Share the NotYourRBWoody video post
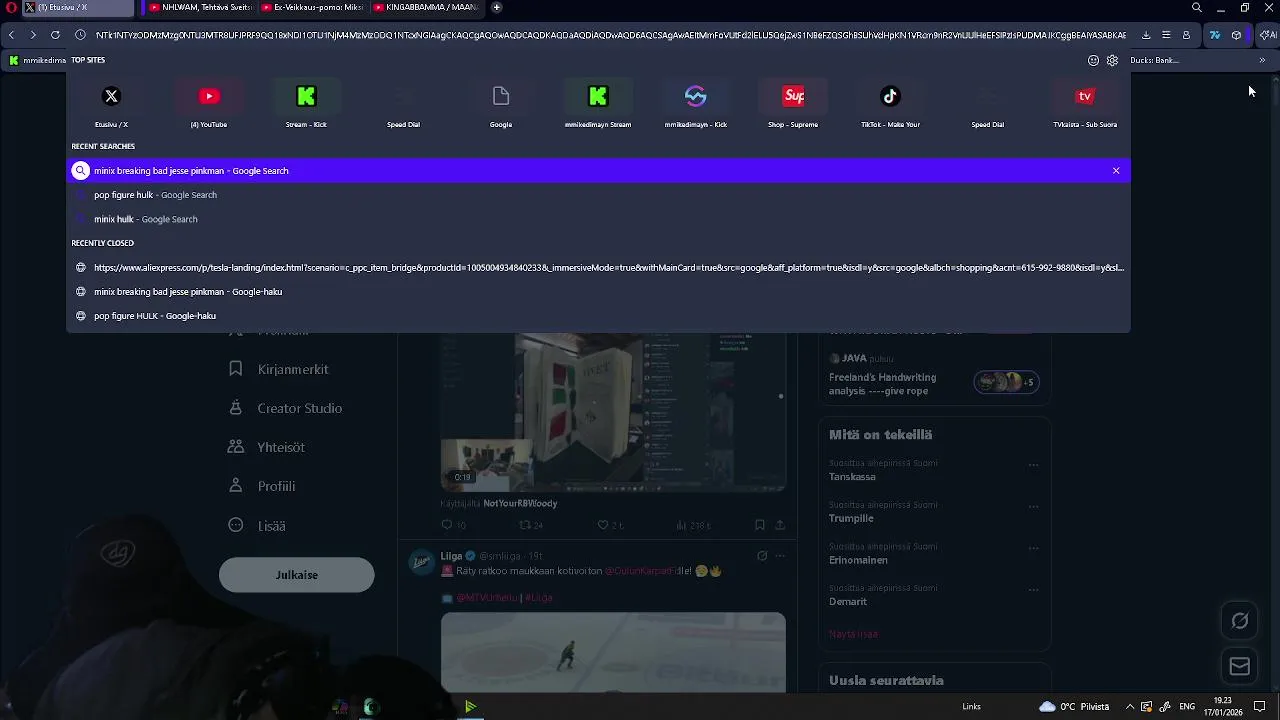 [x=780, y=525]
